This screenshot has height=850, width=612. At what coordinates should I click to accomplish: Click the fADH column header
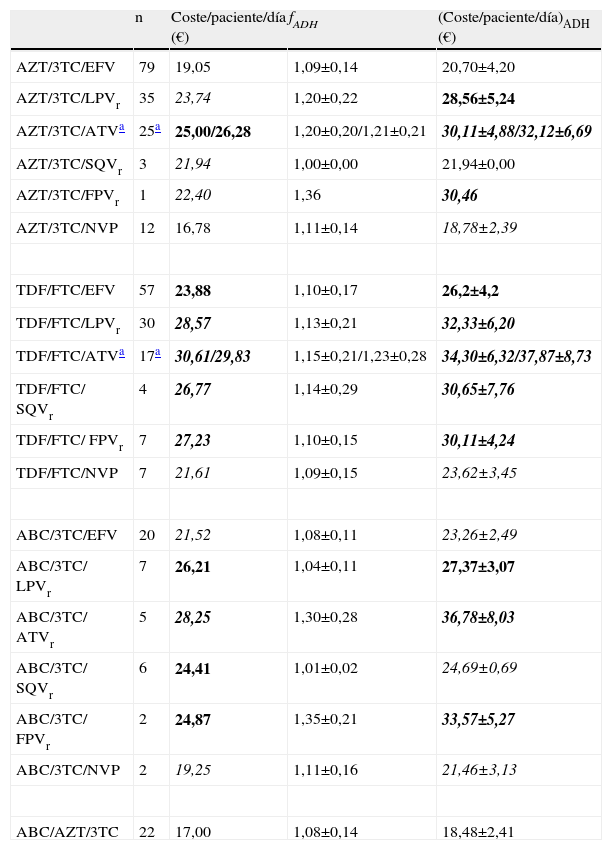303,18
